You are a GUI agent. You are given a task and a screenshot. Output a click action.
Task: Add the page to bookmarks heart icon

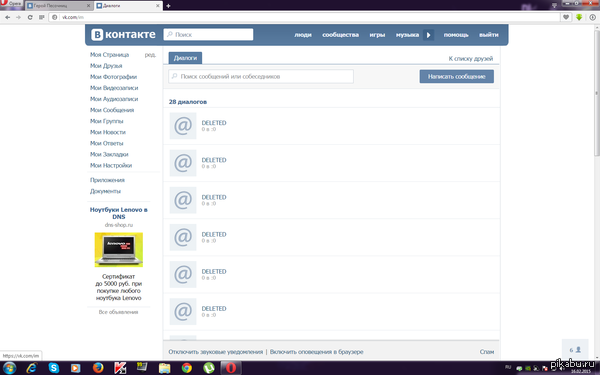pos(566,17)
